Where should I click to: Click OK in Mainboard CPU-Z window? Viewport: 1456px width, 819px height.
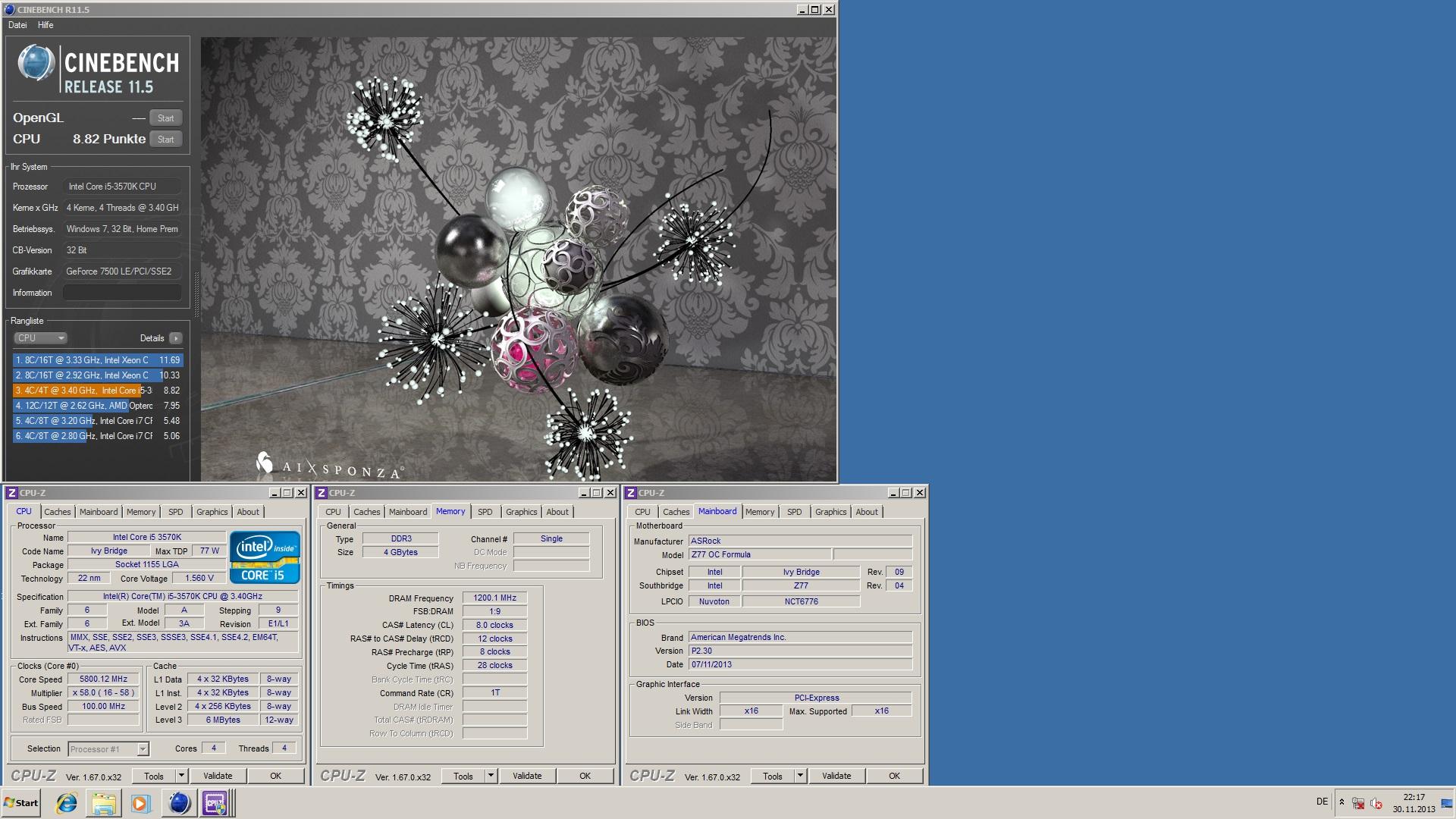(894, 776)
